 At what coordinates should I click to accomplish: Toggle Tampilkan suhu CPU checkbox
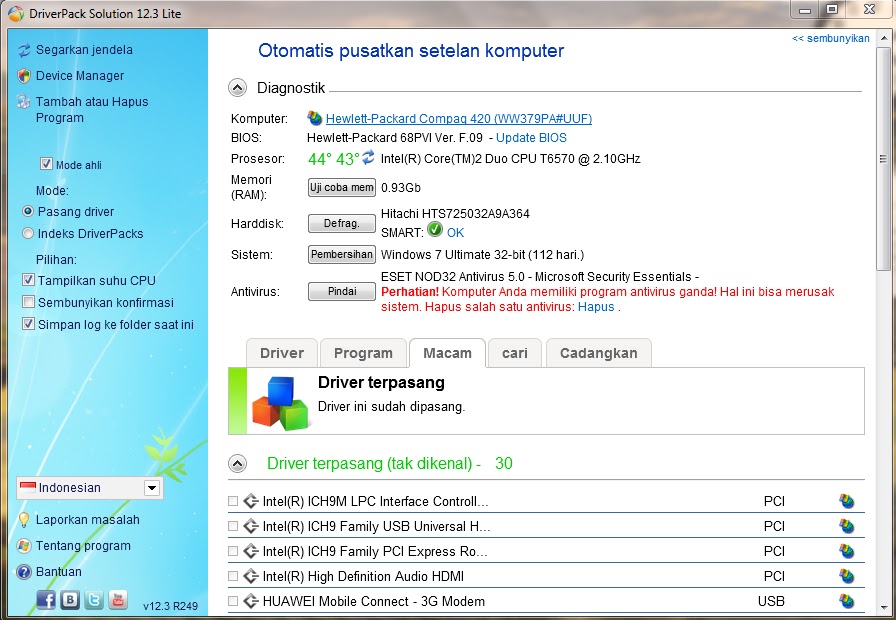(x=28, y=280)
